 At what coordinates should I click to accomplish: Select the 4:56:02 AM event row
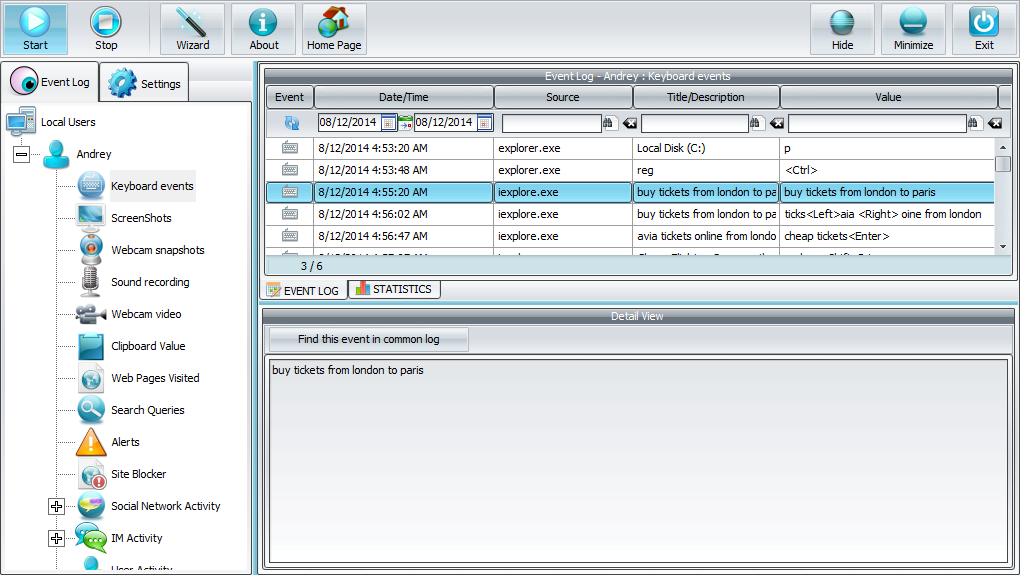pos(630,214)
